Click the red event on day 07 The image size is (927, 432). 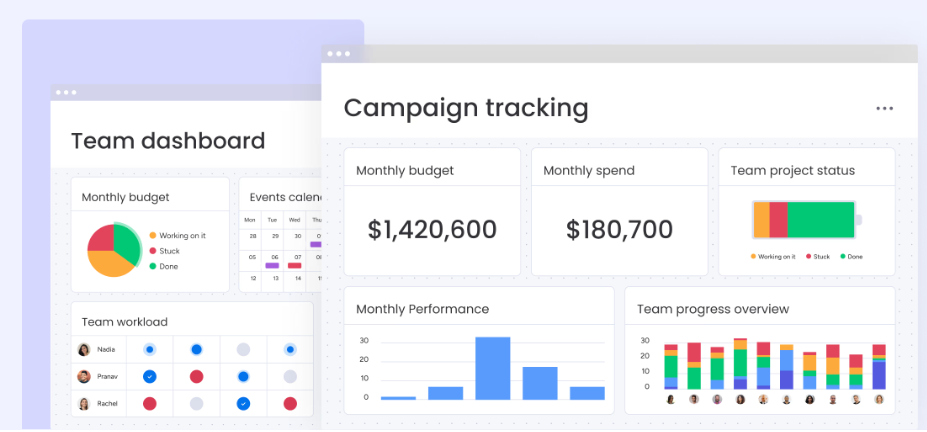295,266
